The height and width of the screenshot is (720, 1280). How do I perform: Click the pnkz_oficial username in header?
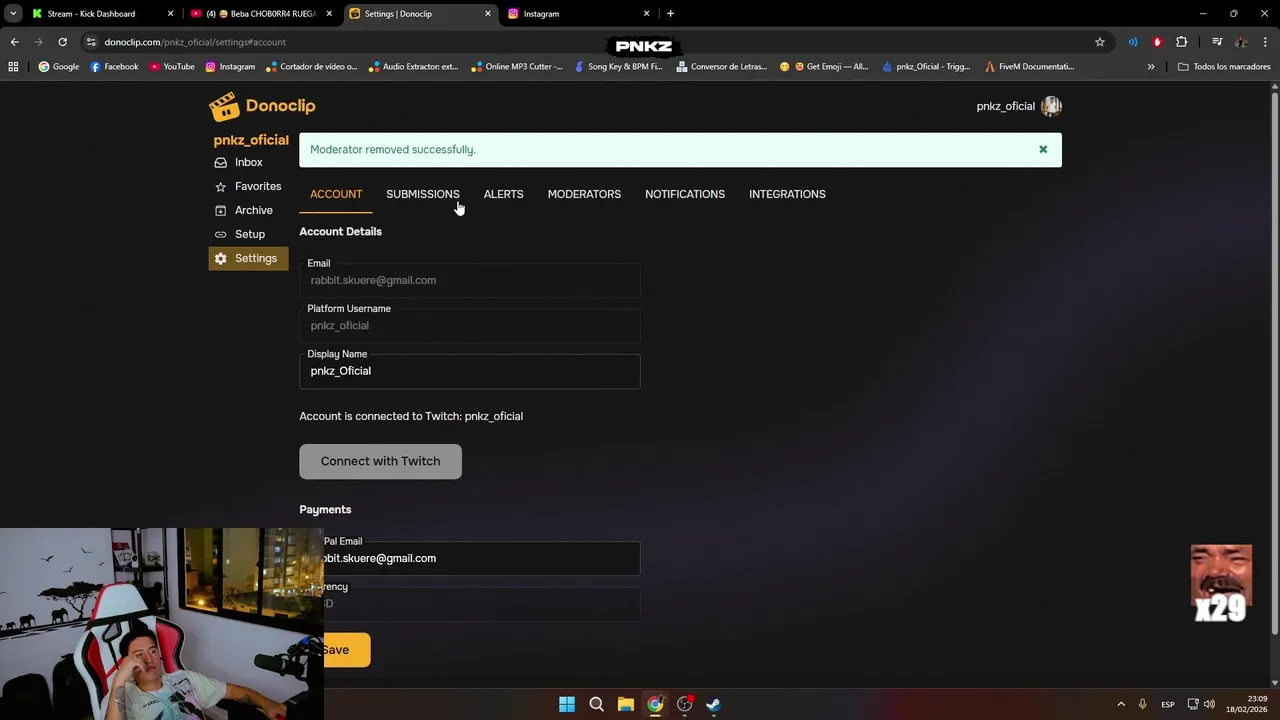pos(1005,106)
